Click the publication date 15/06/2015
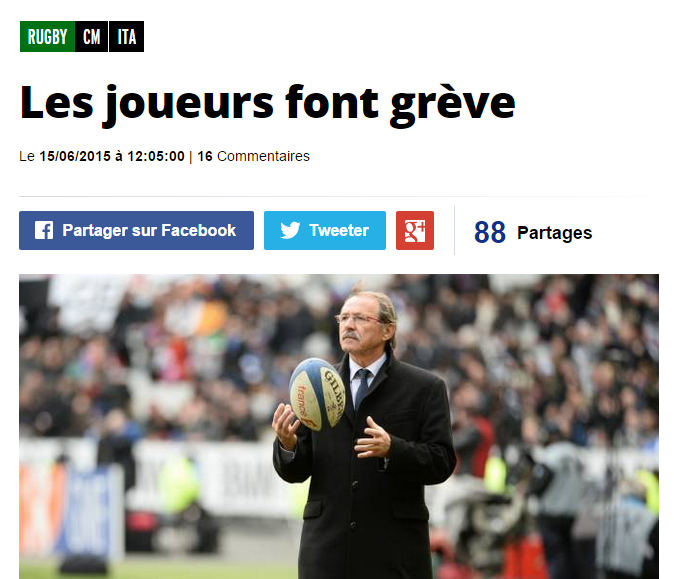The image size is (674, 579). pyautogui.click(x=75, y=156)
